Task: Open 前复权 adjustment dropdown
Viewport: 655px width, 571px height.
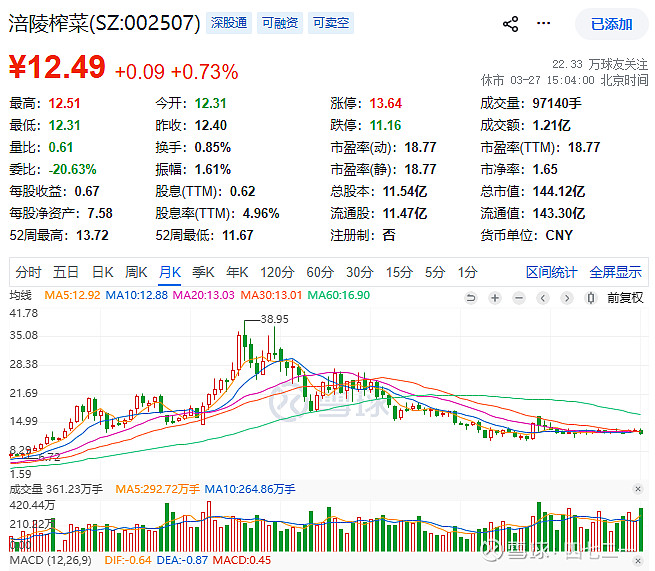Action: tap(625, 298)
